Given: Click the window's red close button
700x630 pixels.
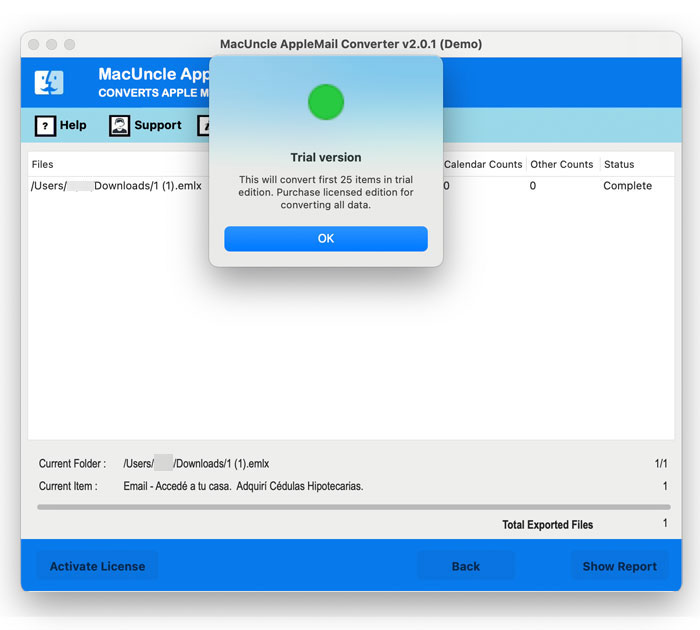Looking at the screenshot, I should tap(33, 44).
